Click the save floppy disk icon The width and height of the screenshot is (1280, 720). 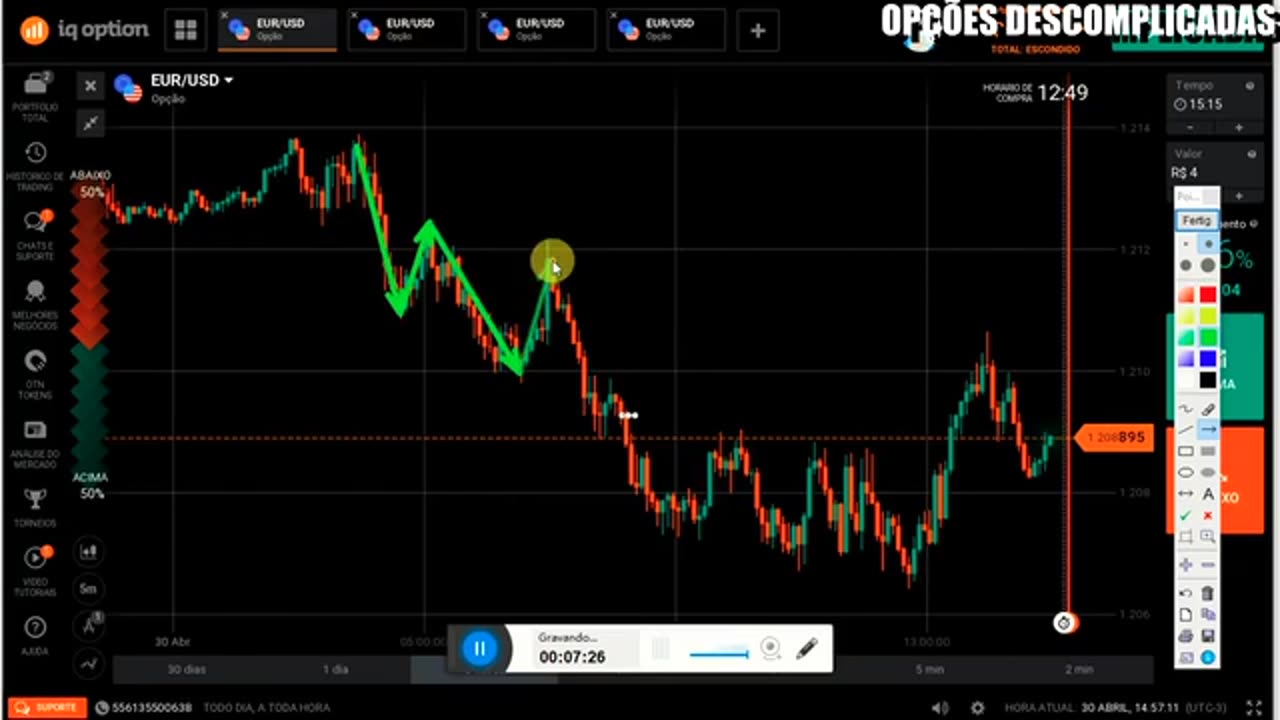pyautogui.click(x=1208, y=636)
